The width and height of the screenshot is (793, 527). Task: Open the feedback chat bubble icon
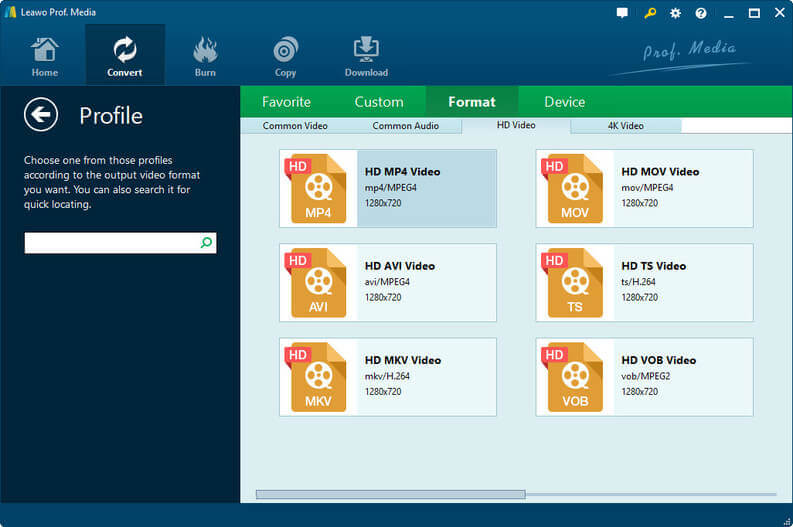coord(623,13)
